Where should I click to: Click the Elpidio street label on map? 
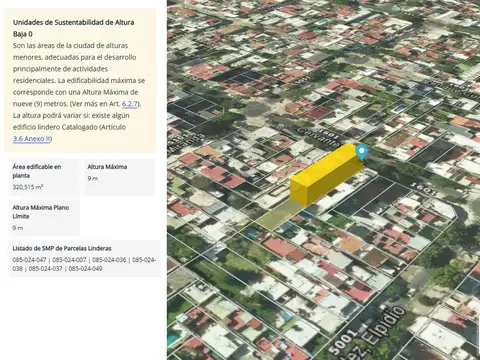[x=384, y=327]
